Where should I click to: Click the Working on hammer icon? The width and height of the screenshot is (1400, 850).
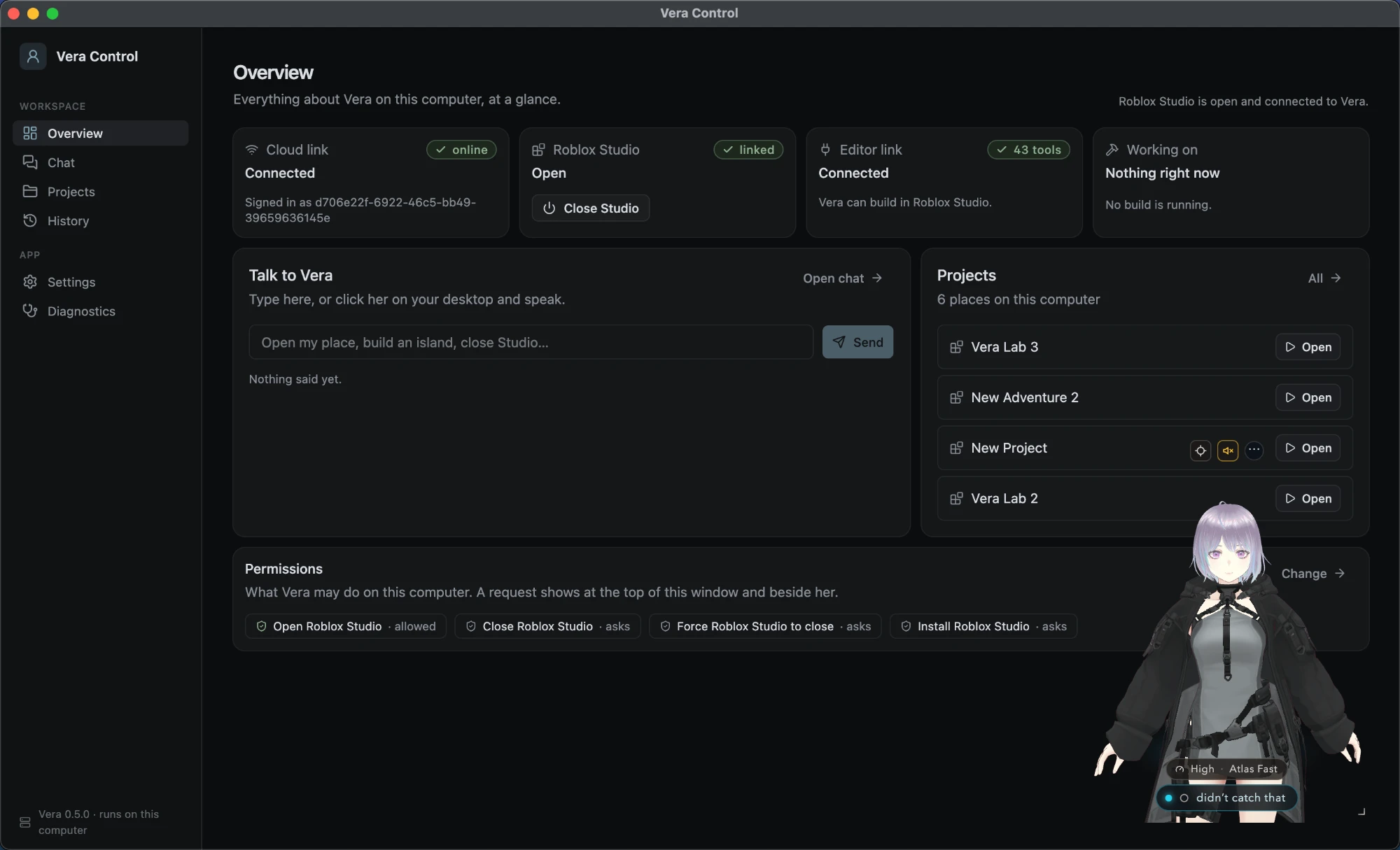click(x=1112, y=150)
